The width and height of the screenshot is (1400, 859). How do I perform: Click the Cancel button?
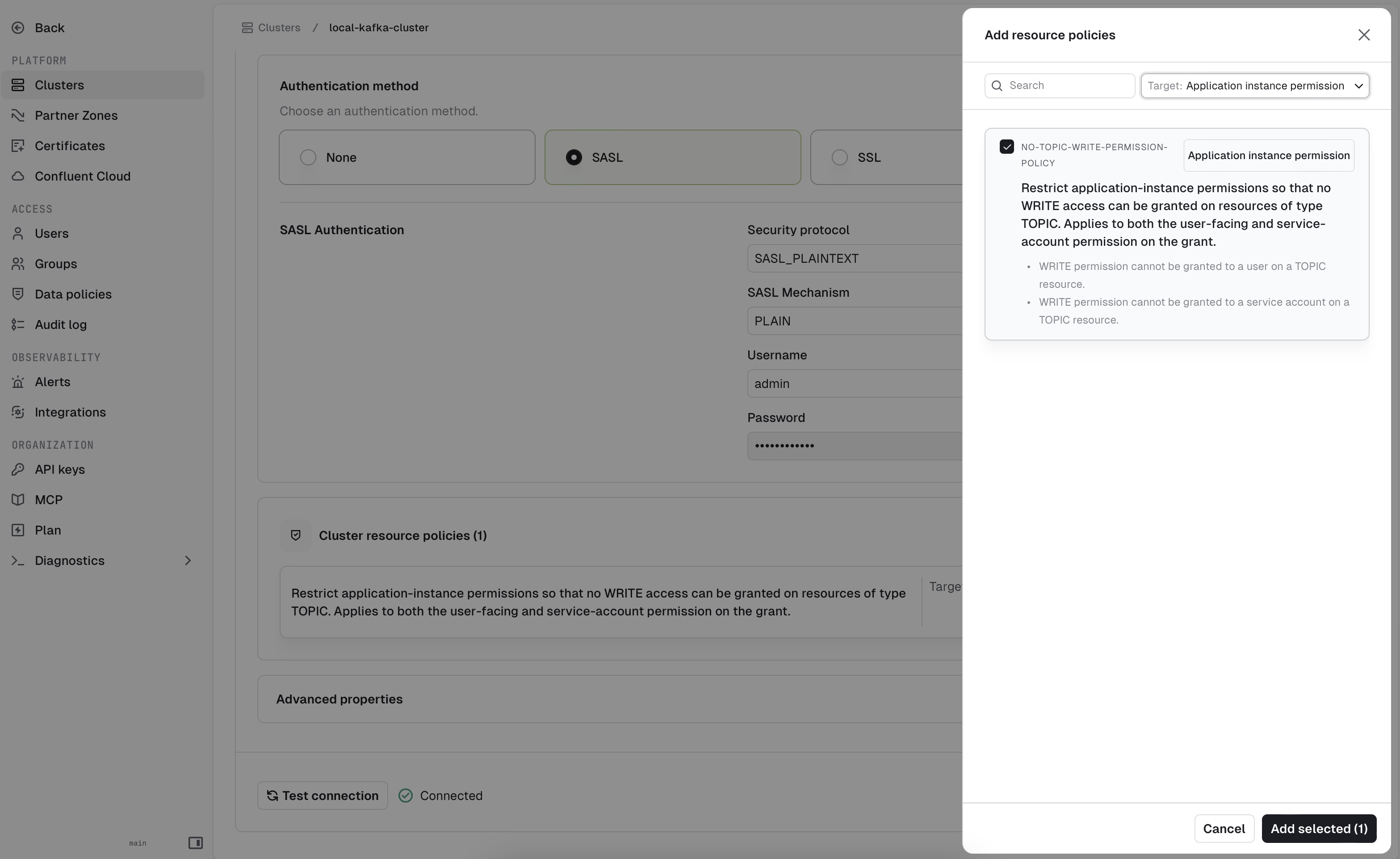tap(1224, 829)
